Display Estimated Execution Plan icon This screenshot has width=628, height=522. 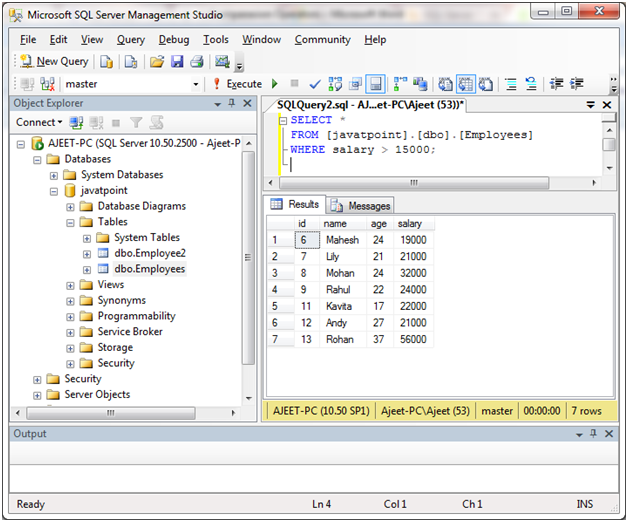pos(335,84)
